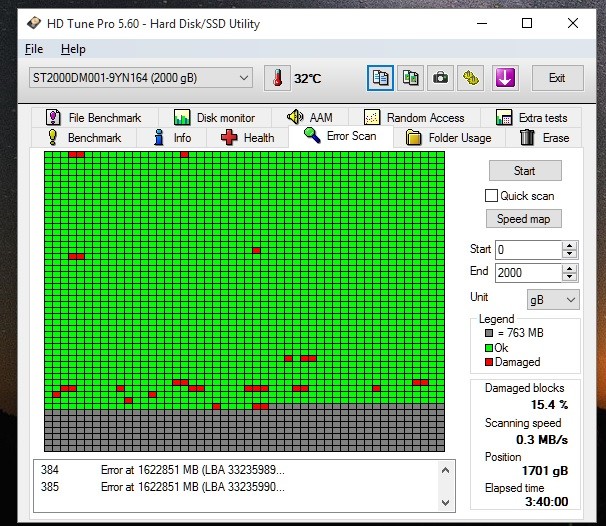606x526 pixels.
Task: Close the HD Tune Pro window
Action: pos(573,23)
